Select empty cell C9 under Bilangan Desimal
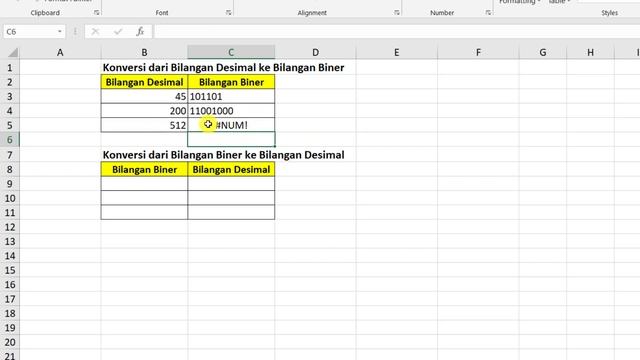Viewport: 640px width, 360px height. point(231,184)
